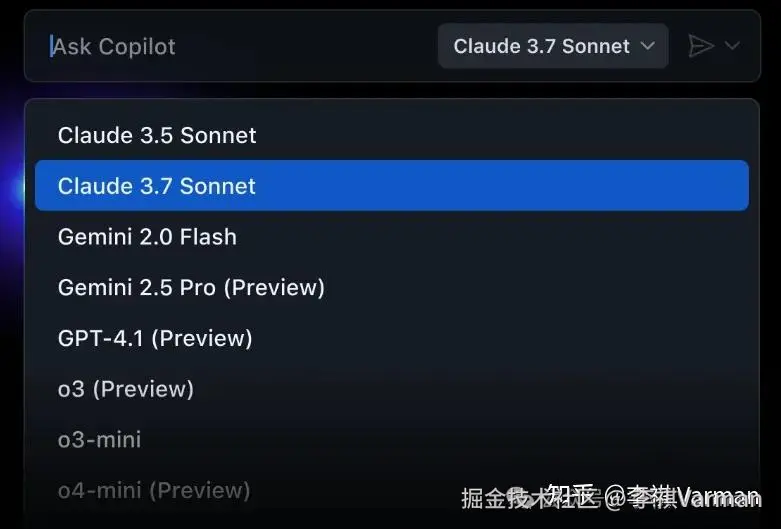Pick Gemini 2.5 Pro (Preview) model
This screenshot has width=781, height=529.
tap(191, 288)
